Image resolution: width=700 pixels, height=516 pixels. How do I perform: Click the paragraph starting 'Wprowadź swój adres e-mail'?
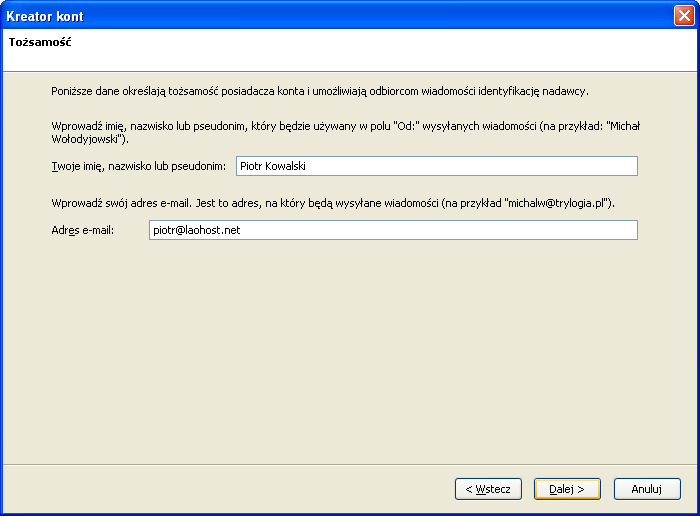pyautogui.click(x=333, y=203)
